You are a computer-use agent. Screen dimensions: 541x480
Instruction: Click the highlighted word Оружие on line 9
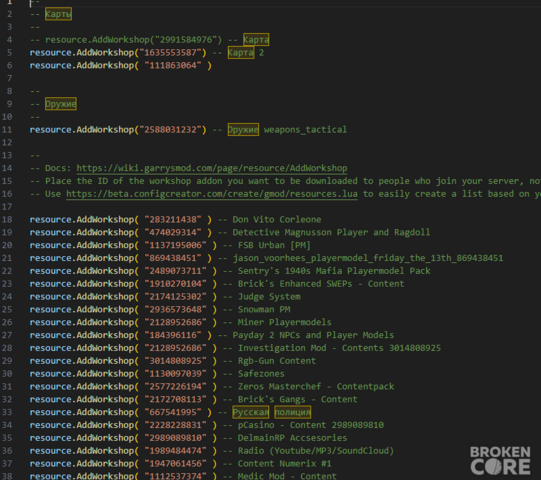tap(61, 104)
